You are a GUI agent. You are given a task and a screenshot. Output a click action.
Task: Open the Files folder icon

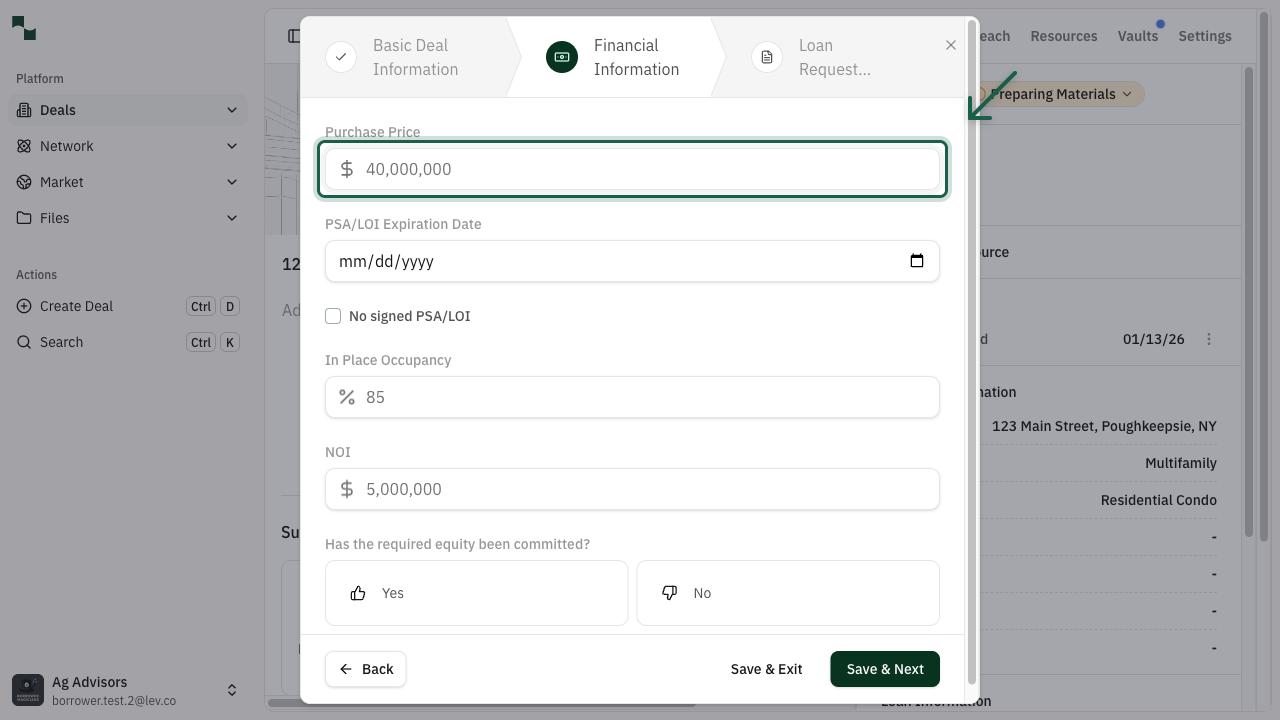coord(24,218)
